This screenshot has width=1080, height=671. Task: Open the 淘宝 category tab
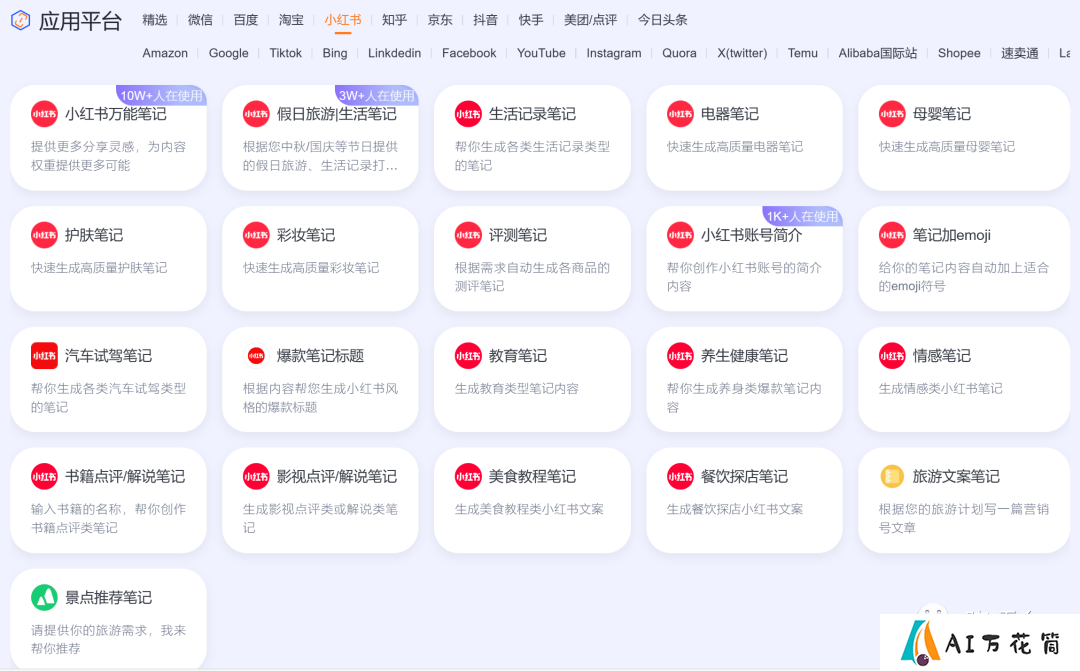click(291, 20)
